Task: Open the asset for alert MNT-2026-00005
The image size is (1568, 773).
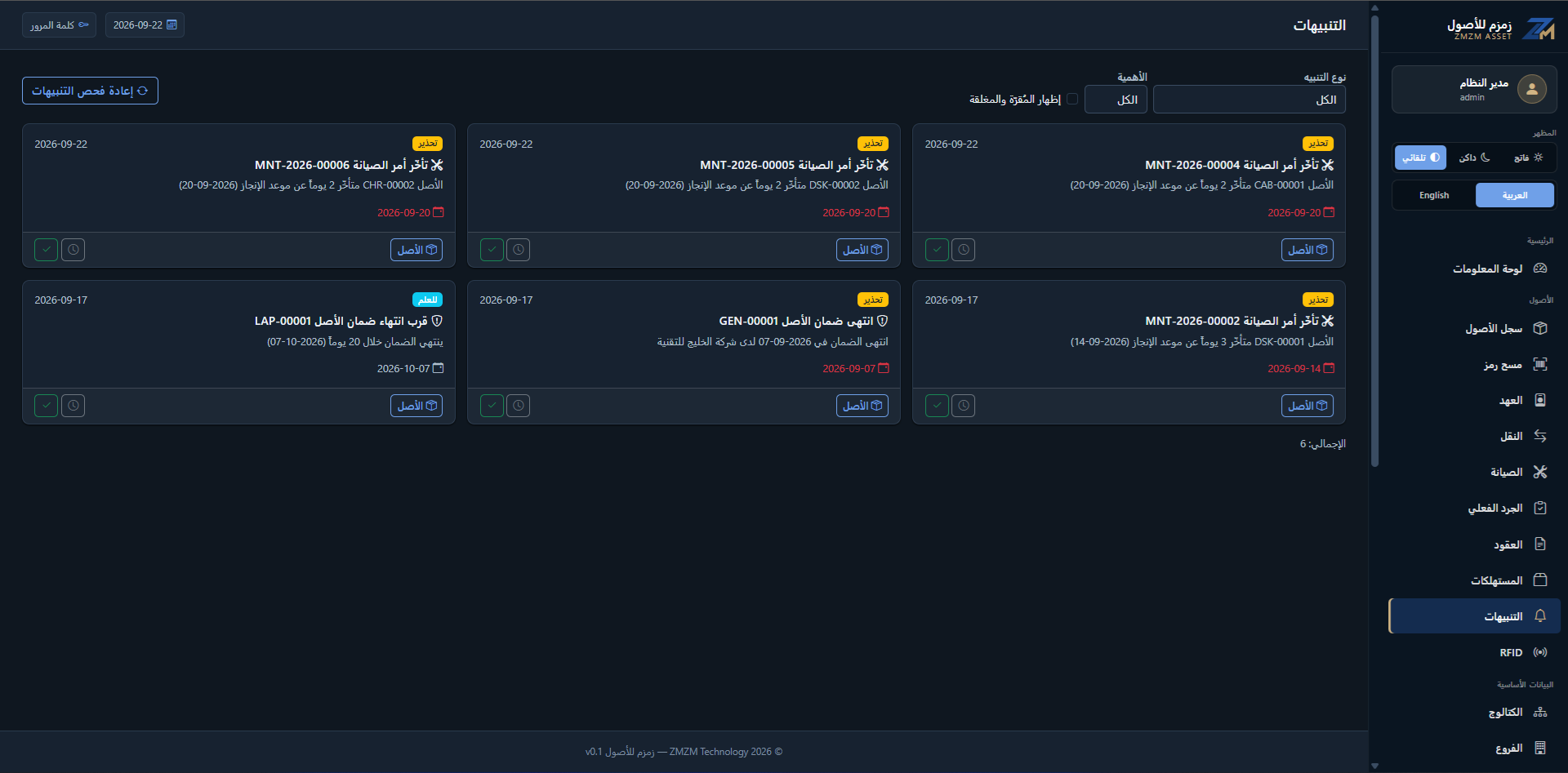Action: pyautogui.click(x=862, y=250)
